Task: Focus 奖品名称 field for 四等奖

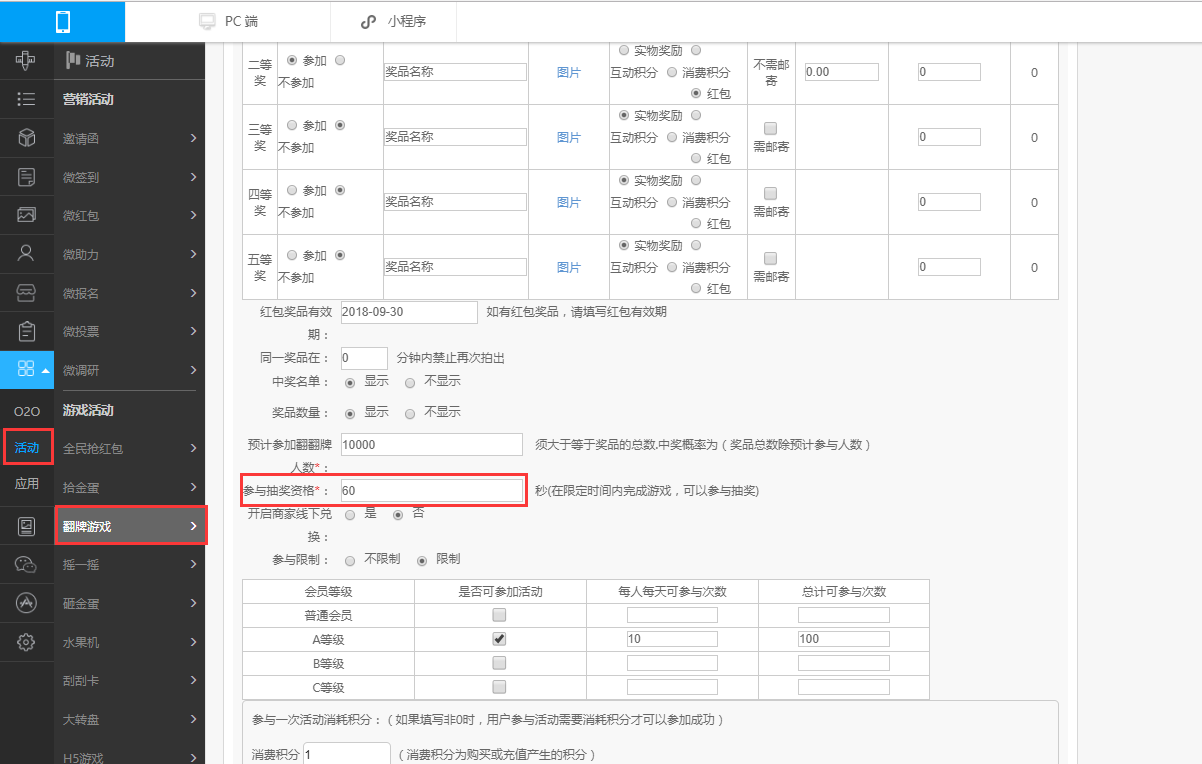Action: (x=455, y=202)
